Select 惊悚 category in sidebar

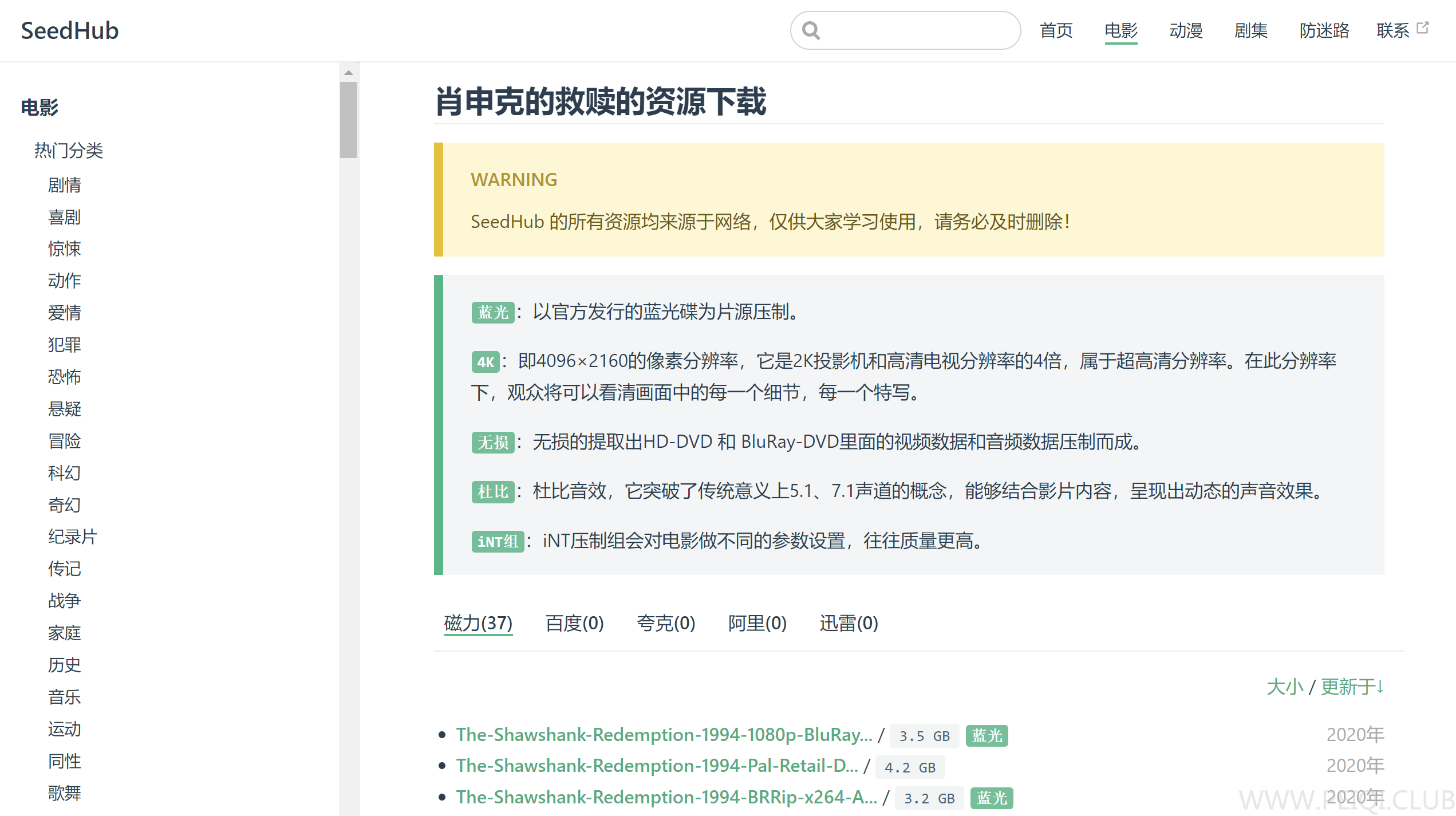tap(65, 249)
